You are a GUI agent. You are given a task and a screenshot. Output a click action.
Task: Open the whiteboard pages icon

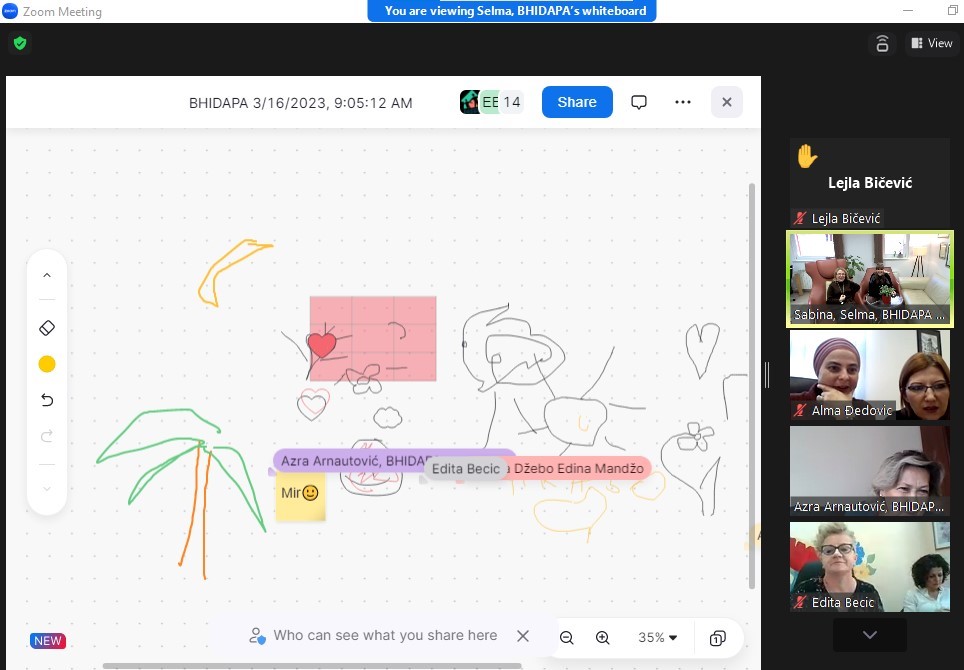tap(717, 638)
